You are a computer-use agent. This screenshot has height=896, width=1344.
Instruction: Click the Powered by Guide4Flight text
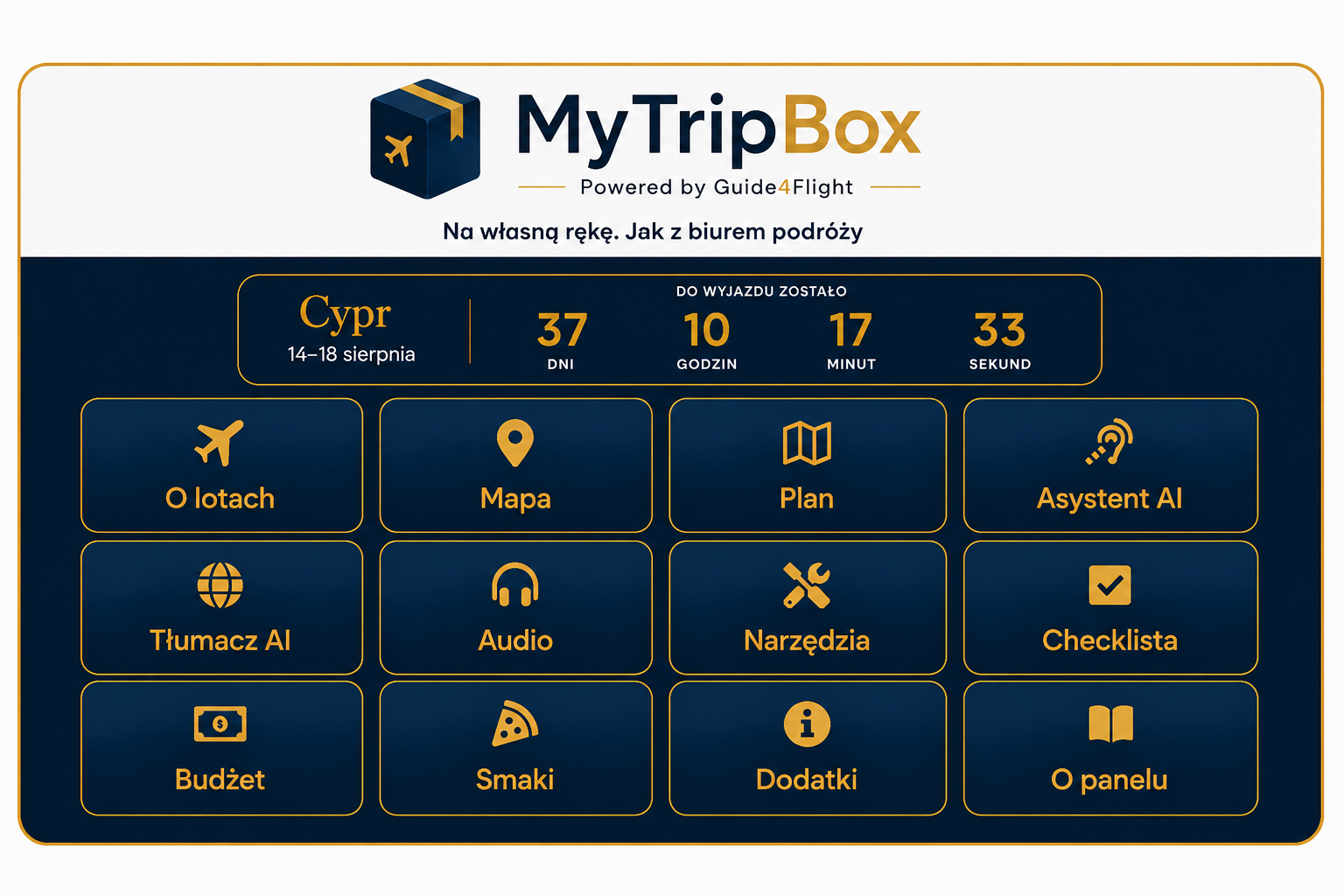[717, 187]
